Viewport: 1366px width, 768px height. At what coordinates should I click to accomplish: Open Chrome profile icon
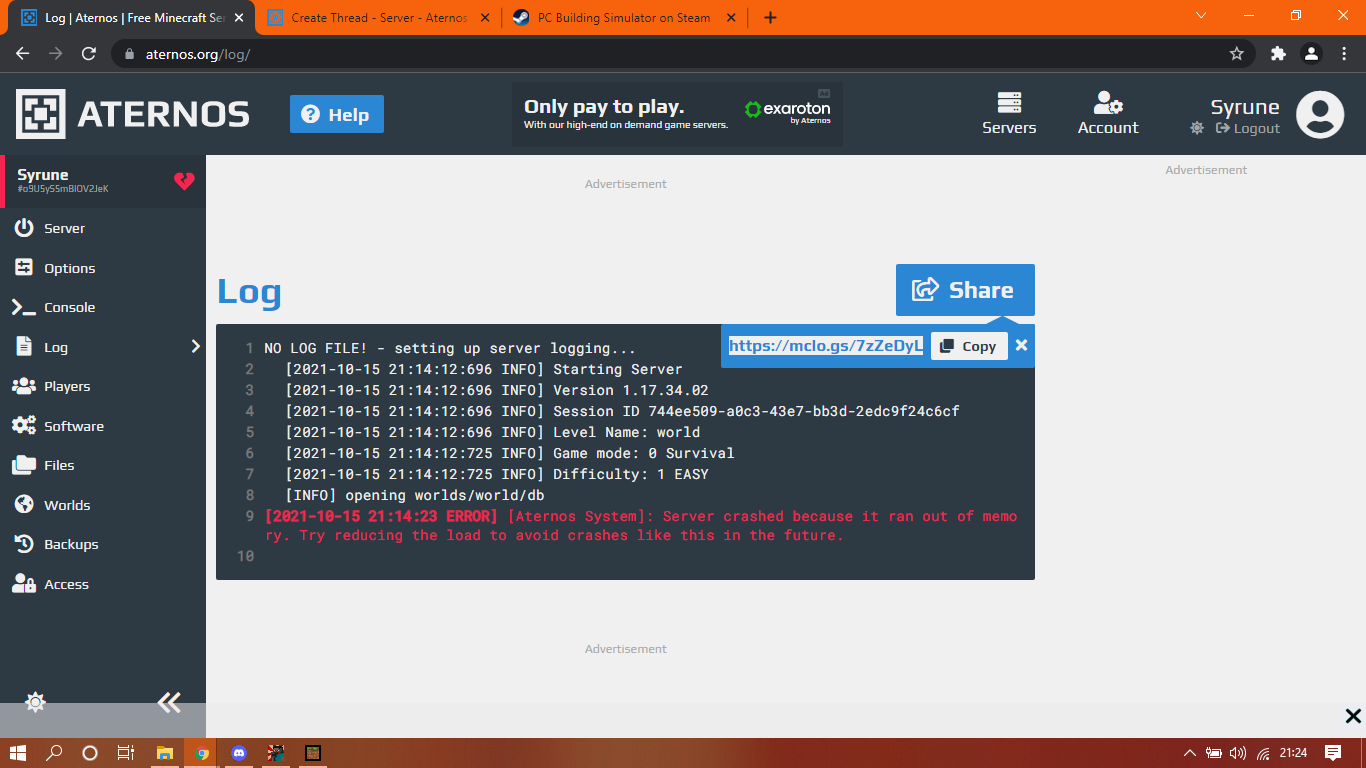(x=1311, y=54)
